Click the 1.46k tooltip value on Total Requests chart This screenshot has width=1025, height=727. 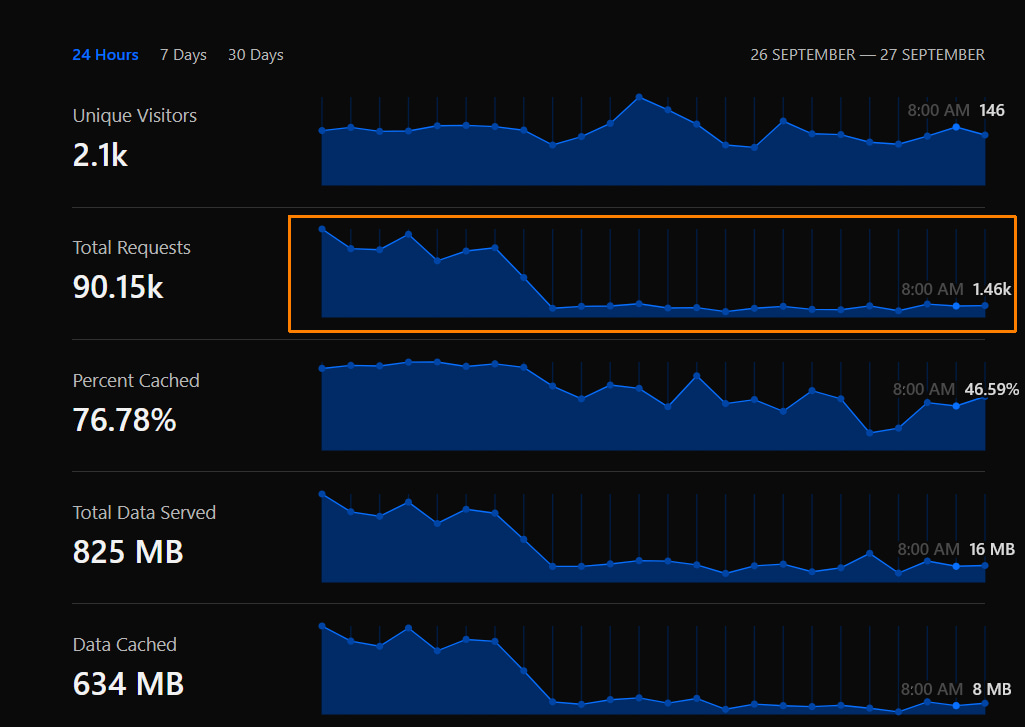991,289
